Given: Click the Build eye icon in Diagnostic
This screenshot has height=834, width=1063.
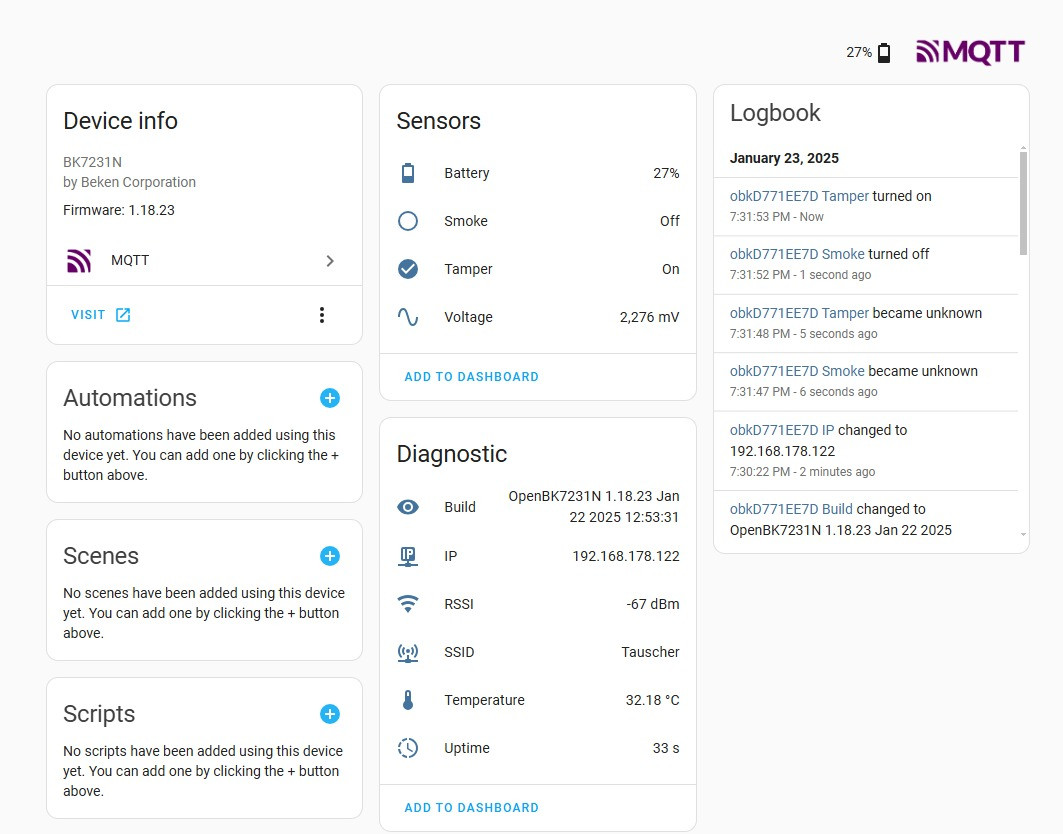Looking at the screenshot, I should point(408,507).
